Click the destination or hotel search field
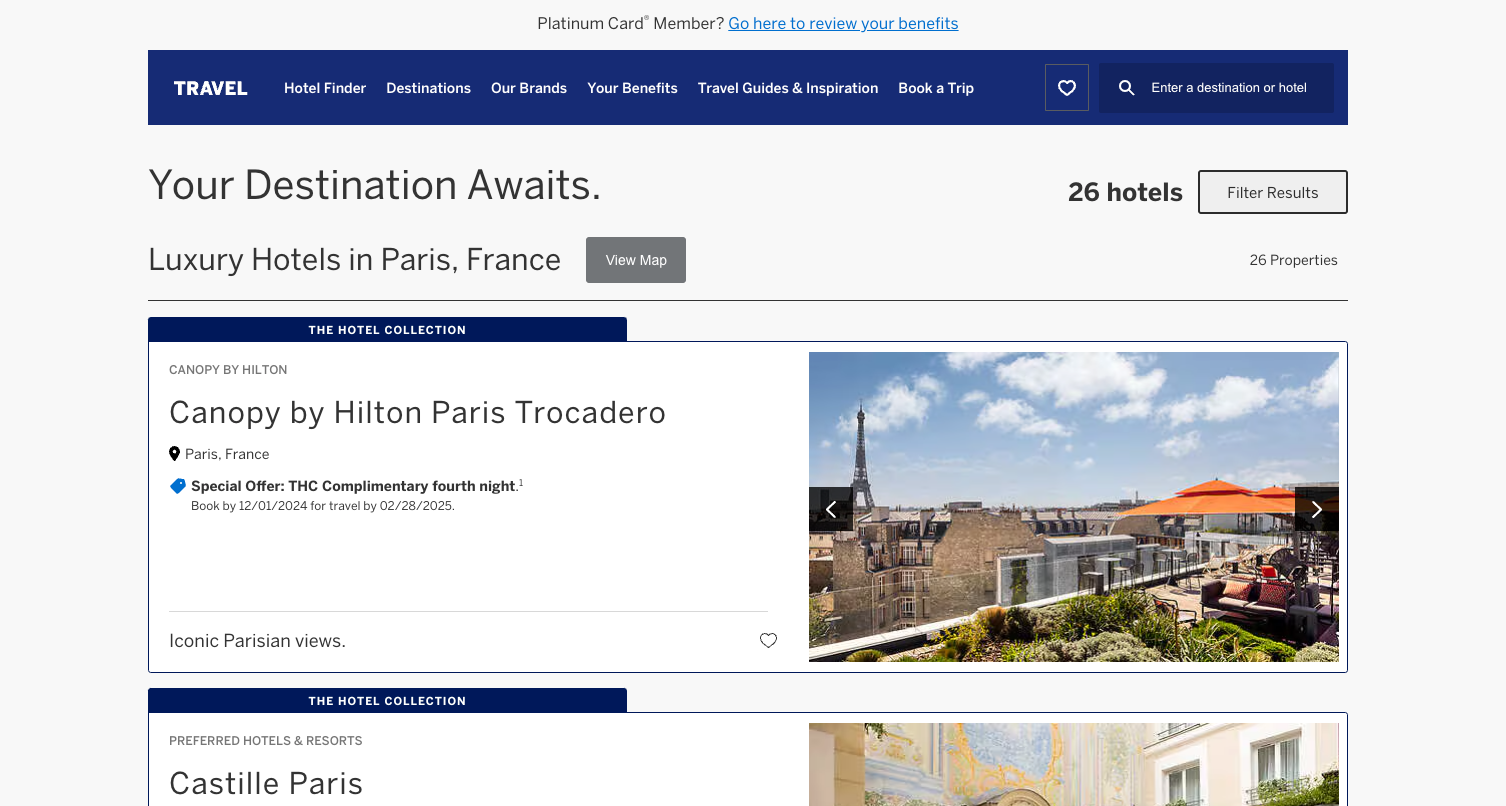 pyautogui.click(x=1229, y=88)
